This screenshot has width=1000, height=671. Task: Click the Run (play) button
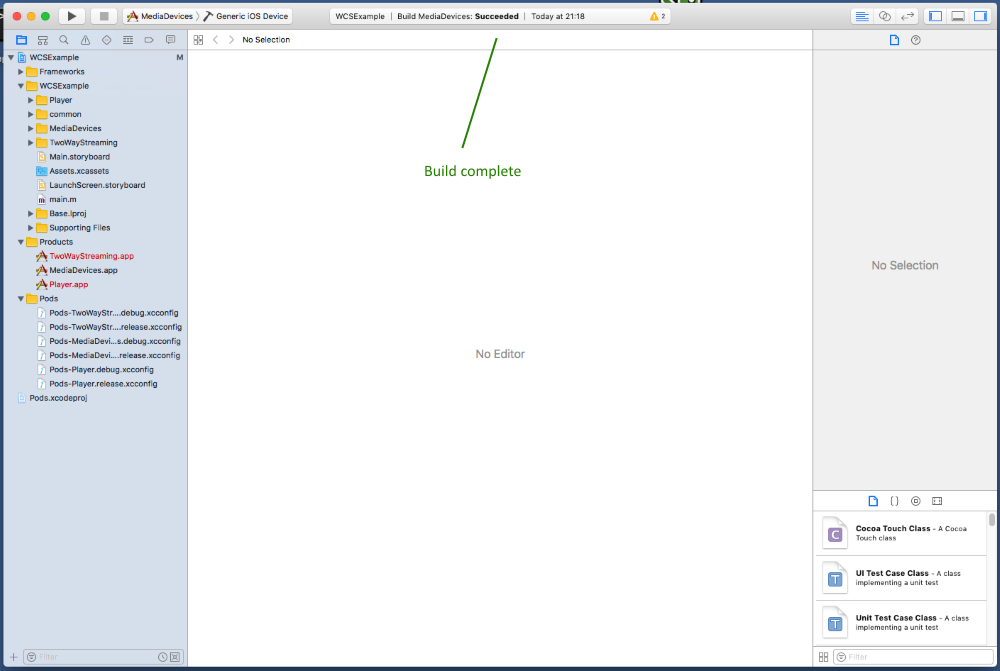tap(72, 16)
